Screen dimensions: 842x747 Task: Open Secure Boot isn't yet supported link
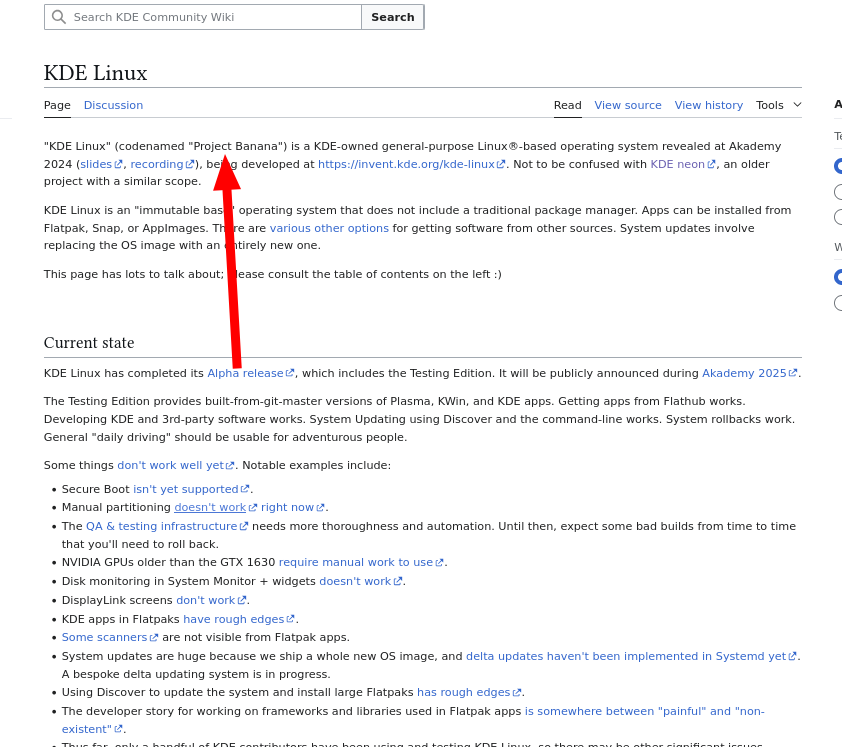point(191,489)
